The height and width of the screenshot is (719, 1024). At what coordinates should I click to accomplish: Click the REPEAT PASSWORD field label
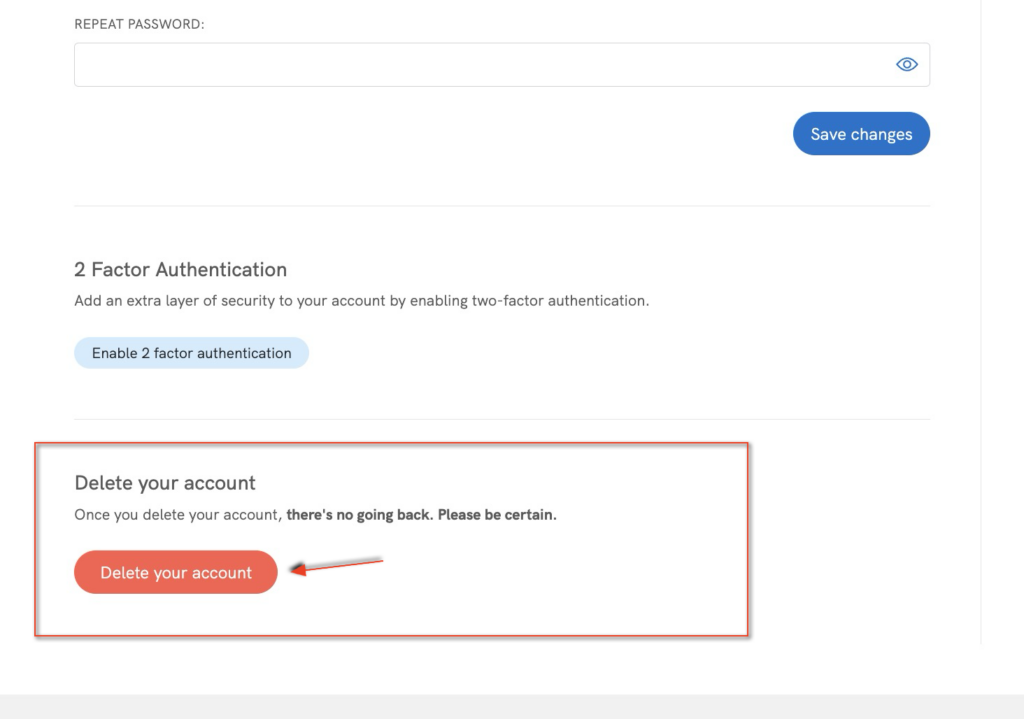tap(139, 24)
